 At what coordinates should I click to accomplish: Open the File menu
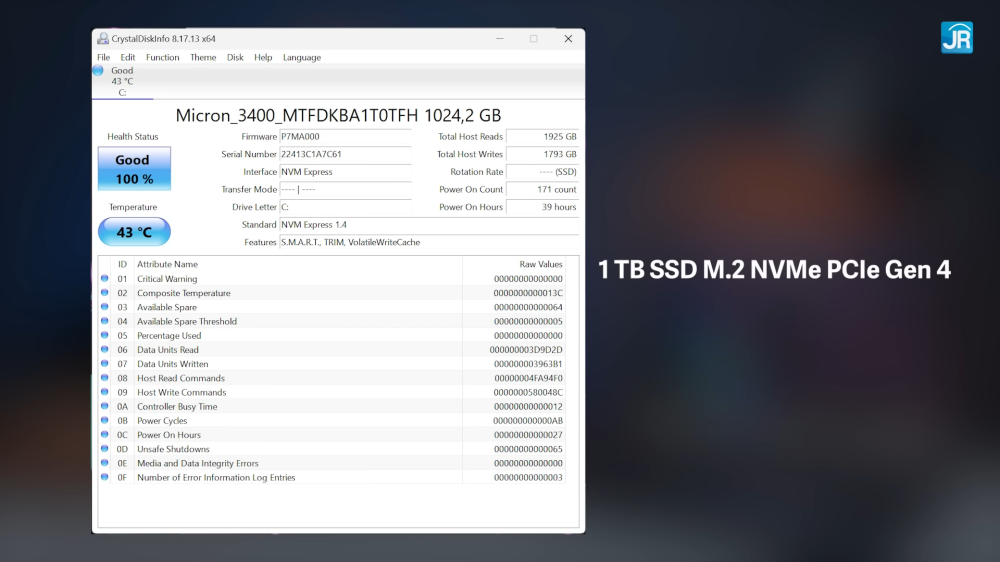[x=103, y=58]
